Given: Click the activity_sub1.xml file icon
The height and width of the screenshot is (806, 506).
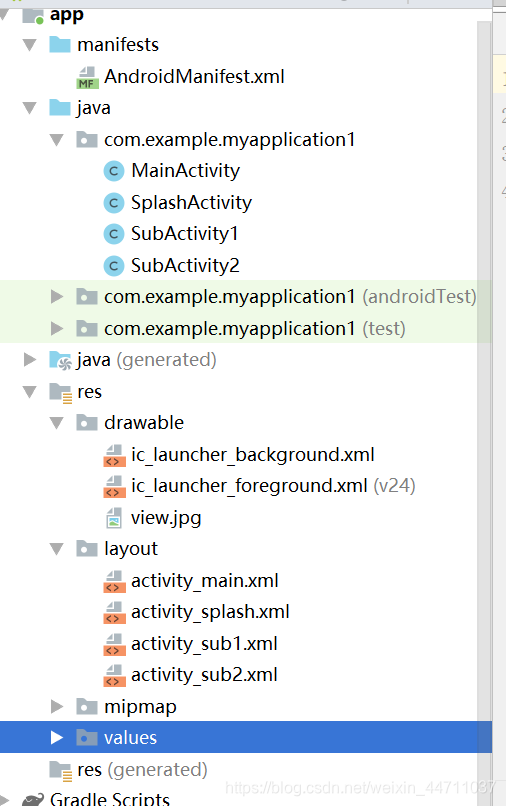Looking at the screenshot, I should tap(114, 645).
